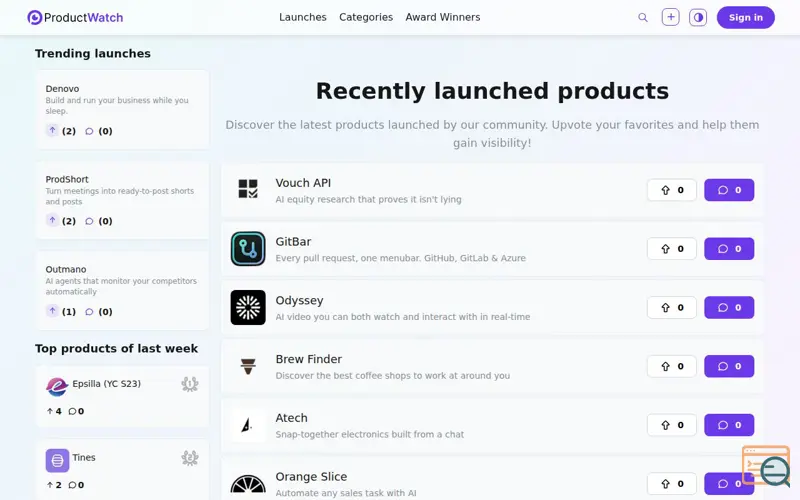The image size is (800, 500).
Task: Open Tines product name
Action: 84,457
